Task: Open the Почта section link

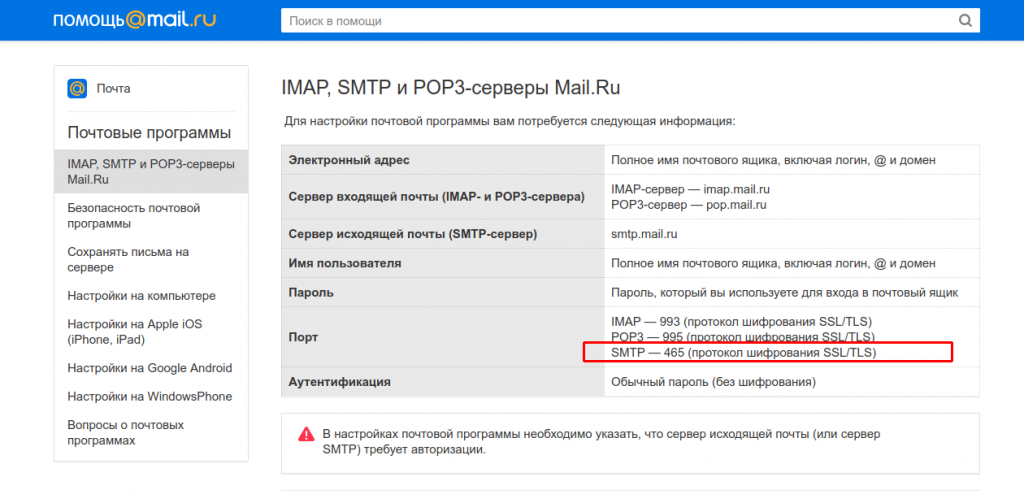Action: 114,88
